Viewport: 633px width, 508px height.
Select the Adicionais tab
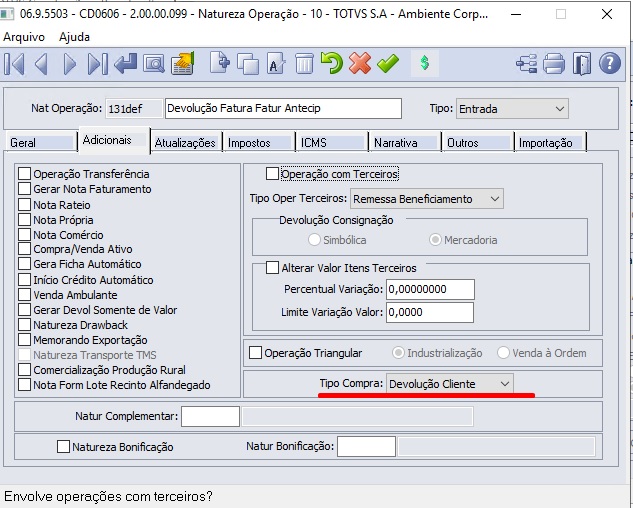pyautogui.click(x=114, y=141)
